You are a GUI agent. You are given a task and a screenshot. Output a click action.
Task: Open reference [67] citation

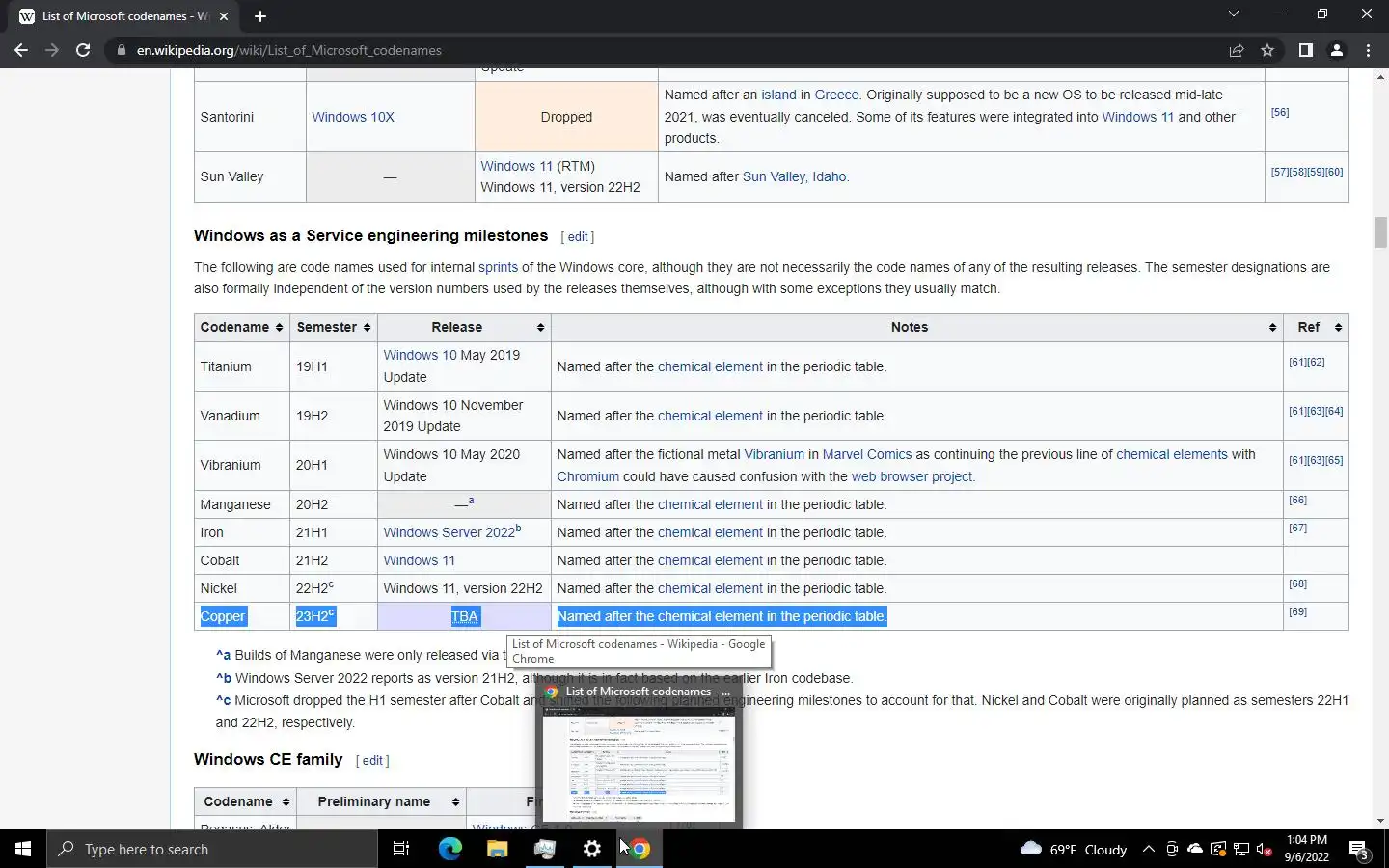pos(1298,528)
